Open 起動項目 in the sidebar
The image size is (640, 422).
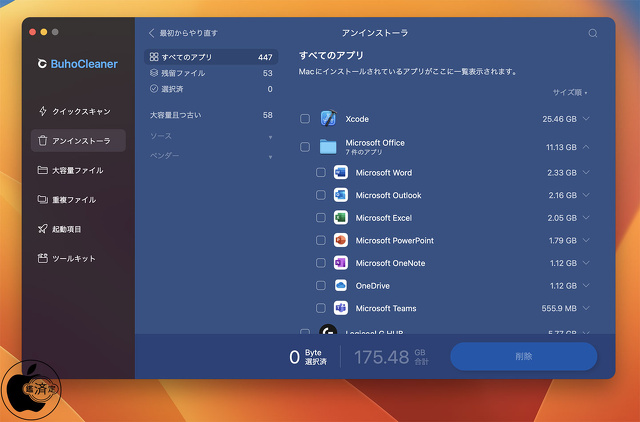[x=78, y=229]
